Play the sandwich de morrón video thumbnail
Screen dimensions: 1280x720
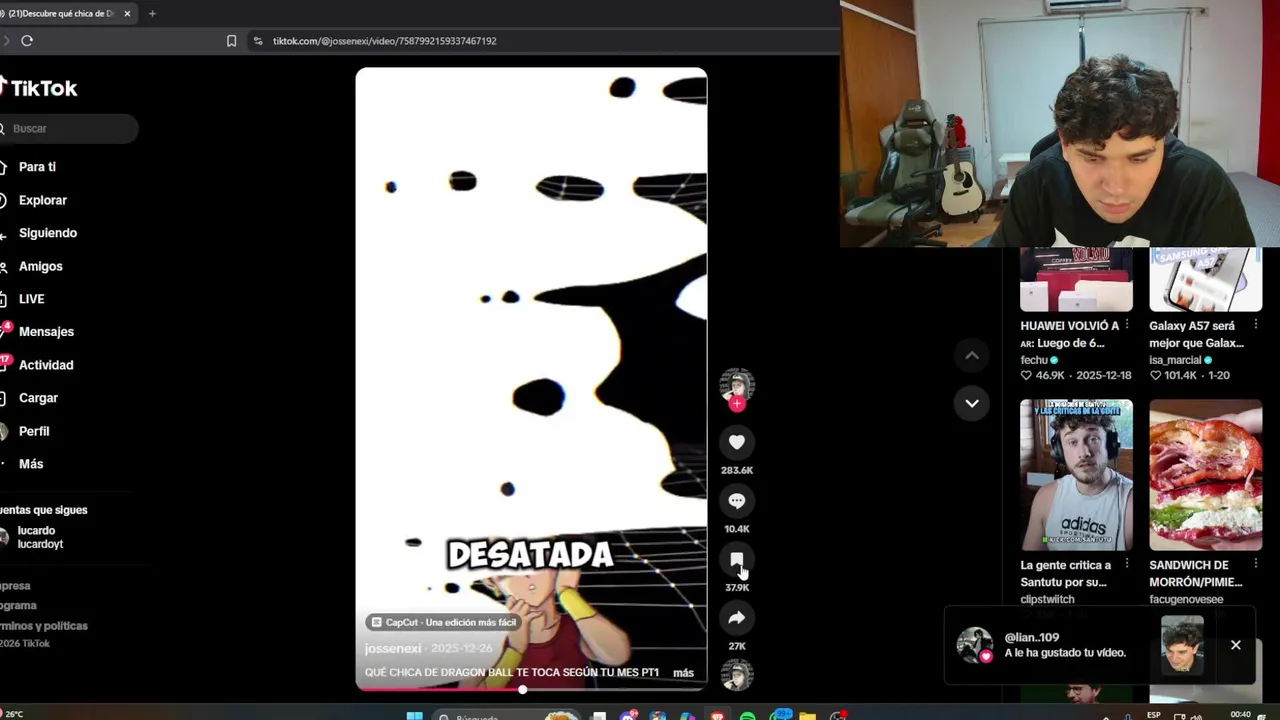[x=1205, y=475]
